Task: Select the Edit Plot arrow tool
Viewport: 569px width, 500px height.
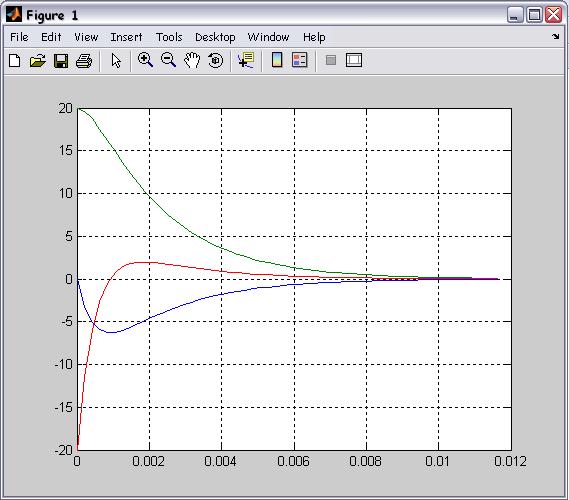Action: pos(116,61)
